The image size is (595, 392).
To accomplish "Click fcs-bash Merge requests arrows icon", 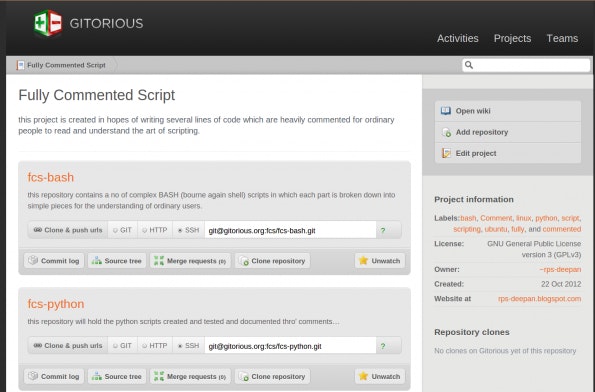I will pos(159,261).
